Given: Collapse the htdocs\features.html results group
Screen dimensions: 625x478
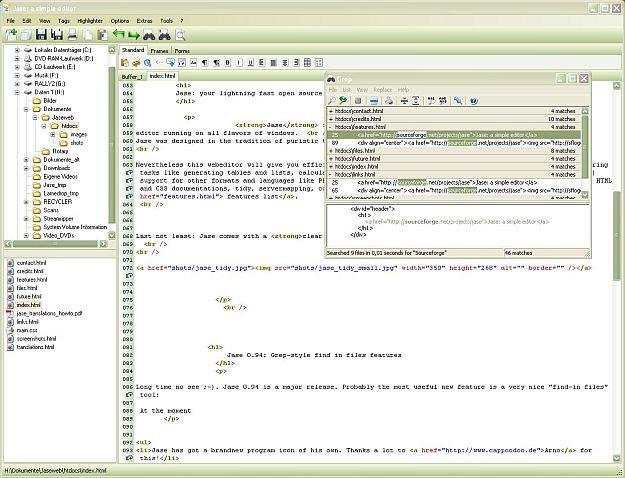Looking at the screenshot, I should (x=331, y=128).
